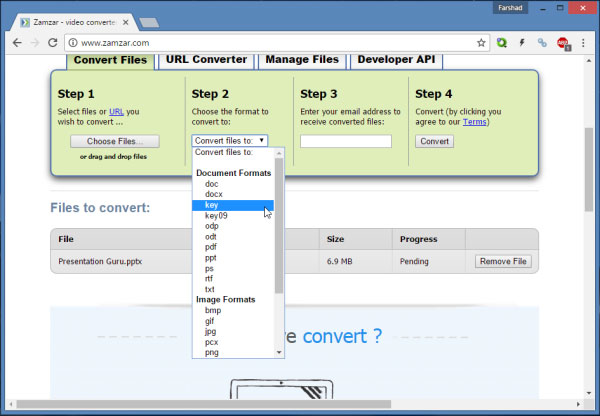Click the horizontal scrollbar thumb

(204, 404)
